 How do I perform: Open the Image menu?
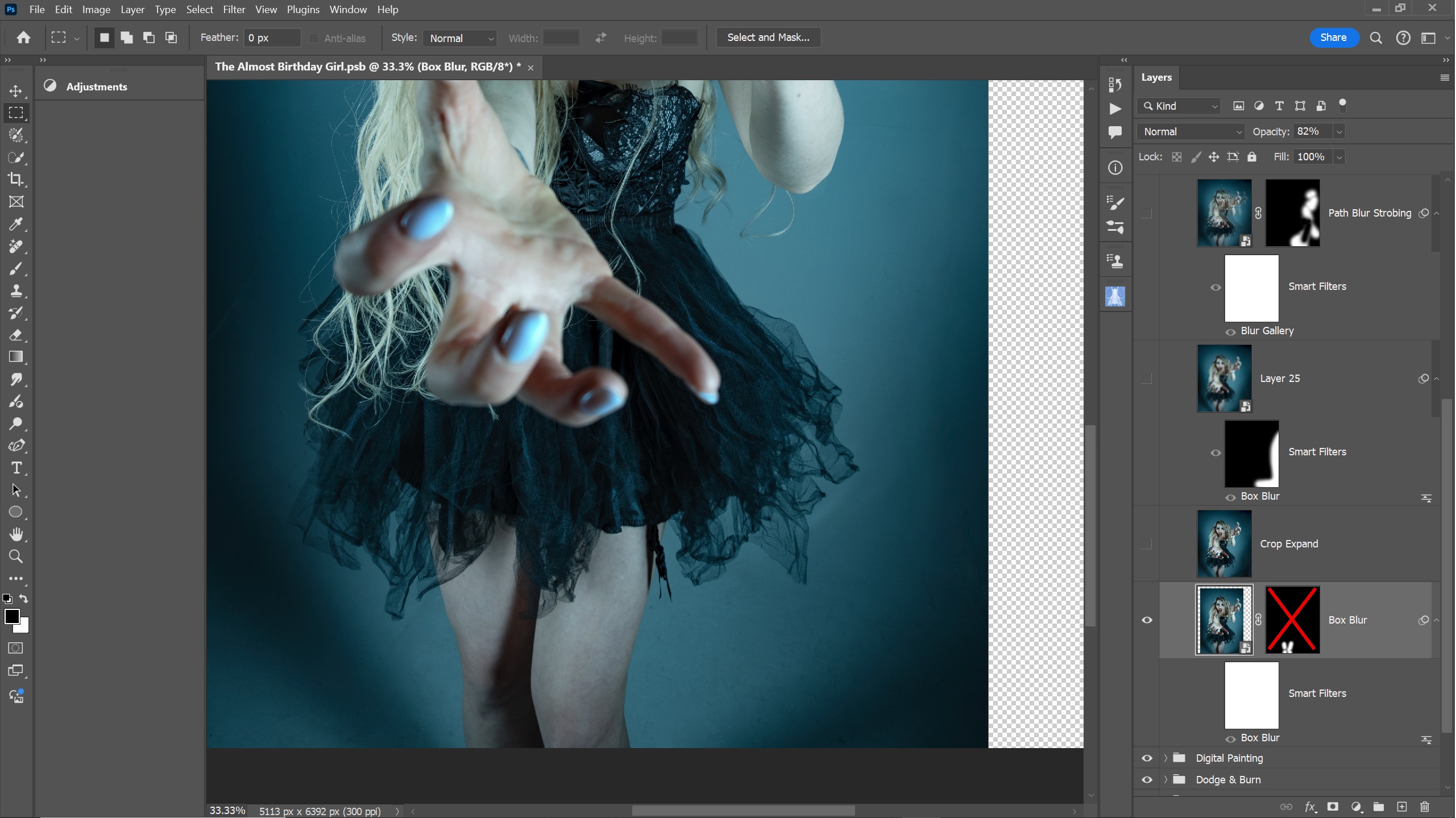pos(96,10)
